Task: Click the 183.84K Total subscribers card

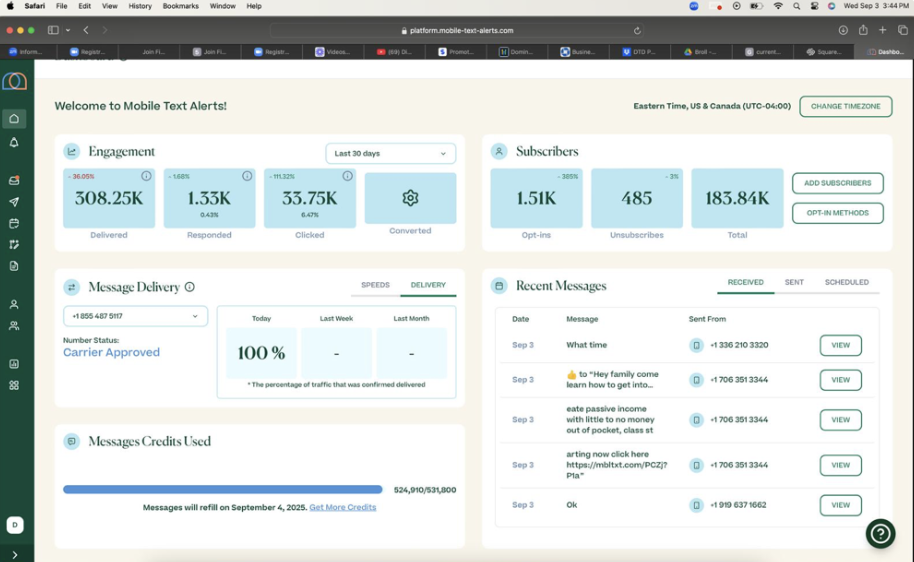Action: 737,198
